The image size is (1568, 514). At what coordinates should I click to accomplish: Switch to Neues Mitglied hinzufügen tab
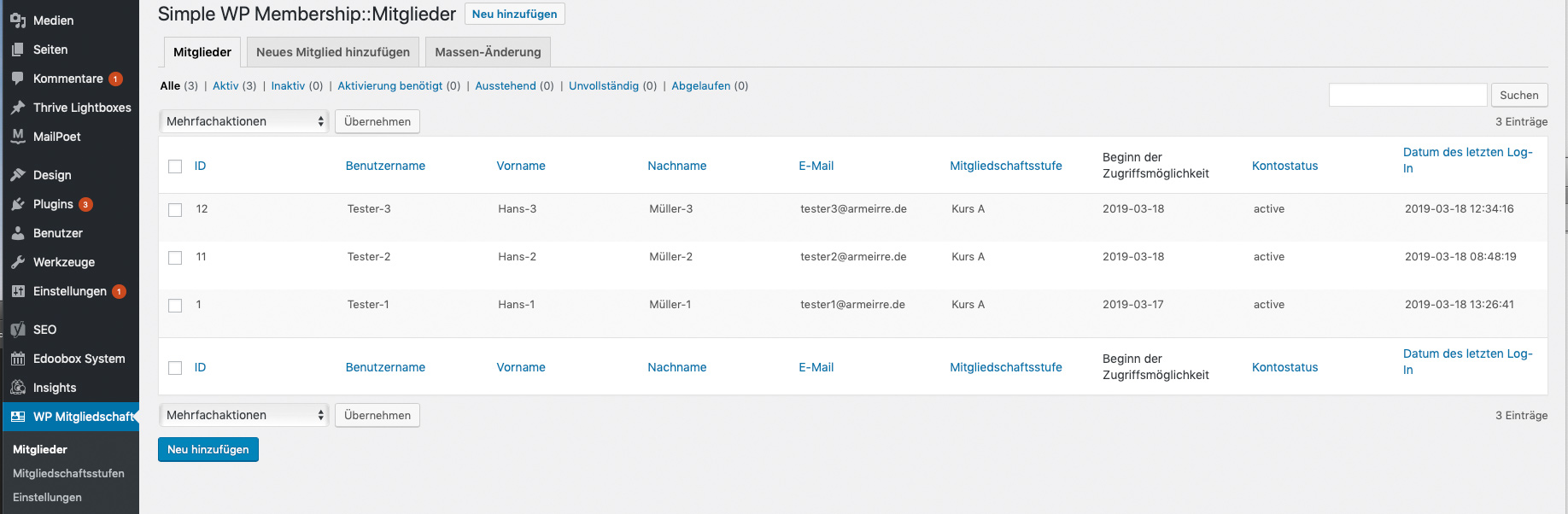tap(333, 52)
